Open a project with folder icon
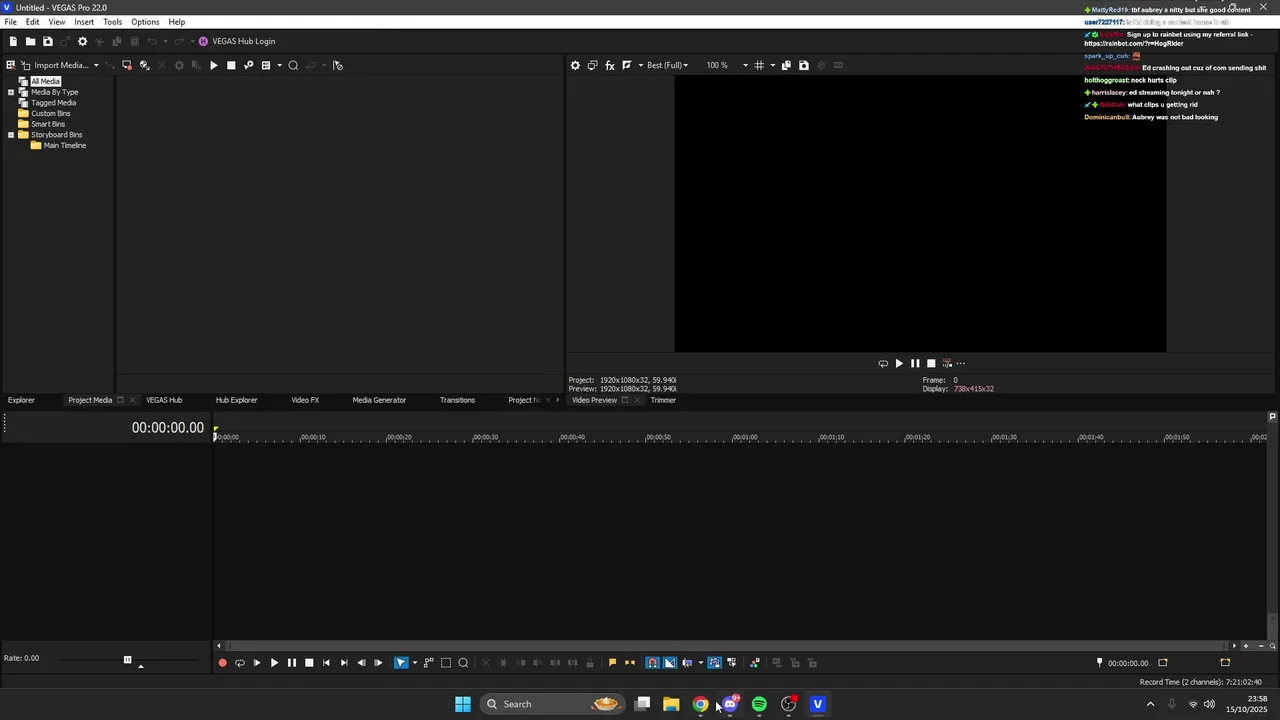The height and width of the screenshot is (720, 1280). 30,41
